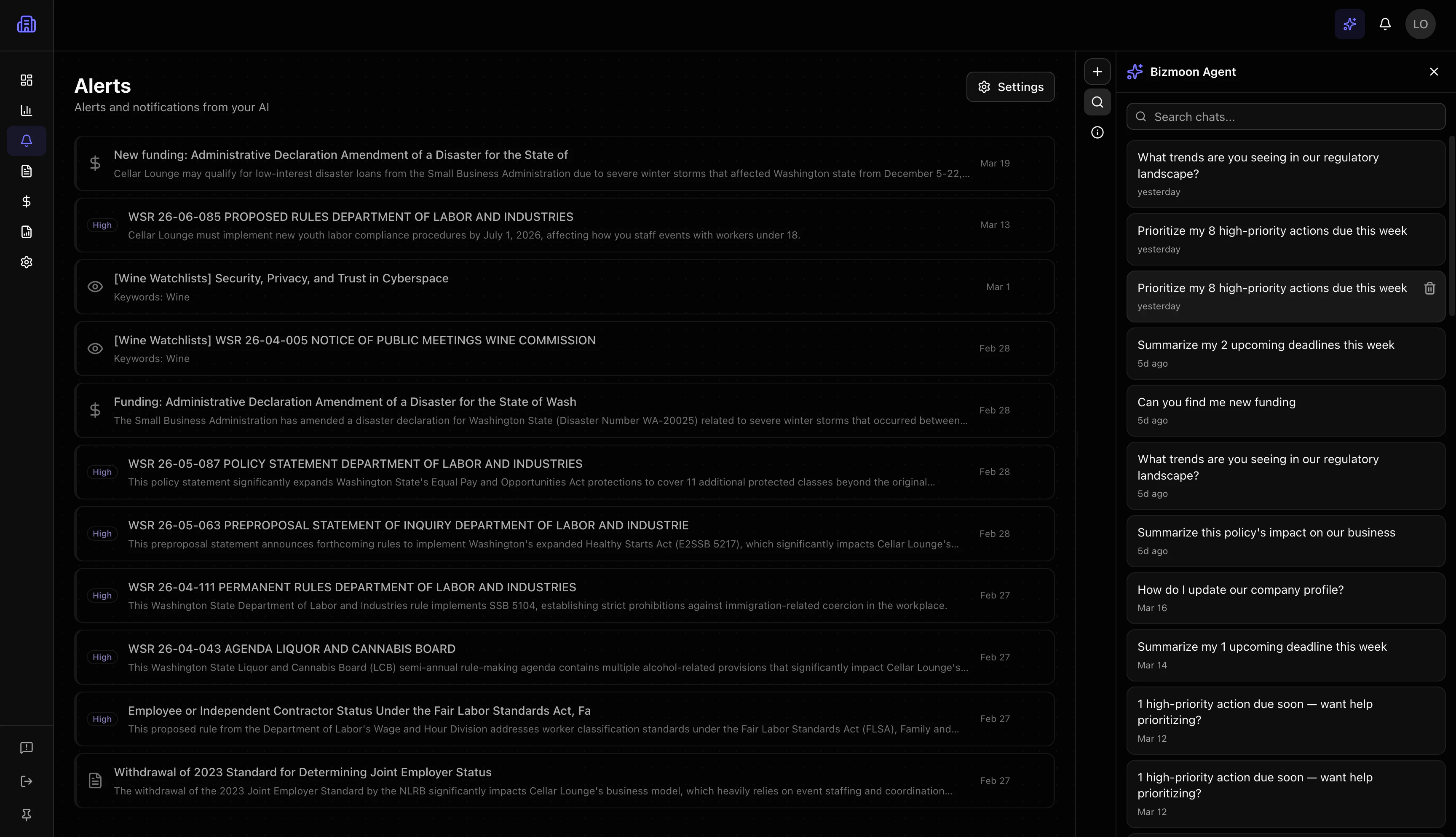
Task: Open the Security, Privacy, and Trust watchlist alert
Action: 281,278
